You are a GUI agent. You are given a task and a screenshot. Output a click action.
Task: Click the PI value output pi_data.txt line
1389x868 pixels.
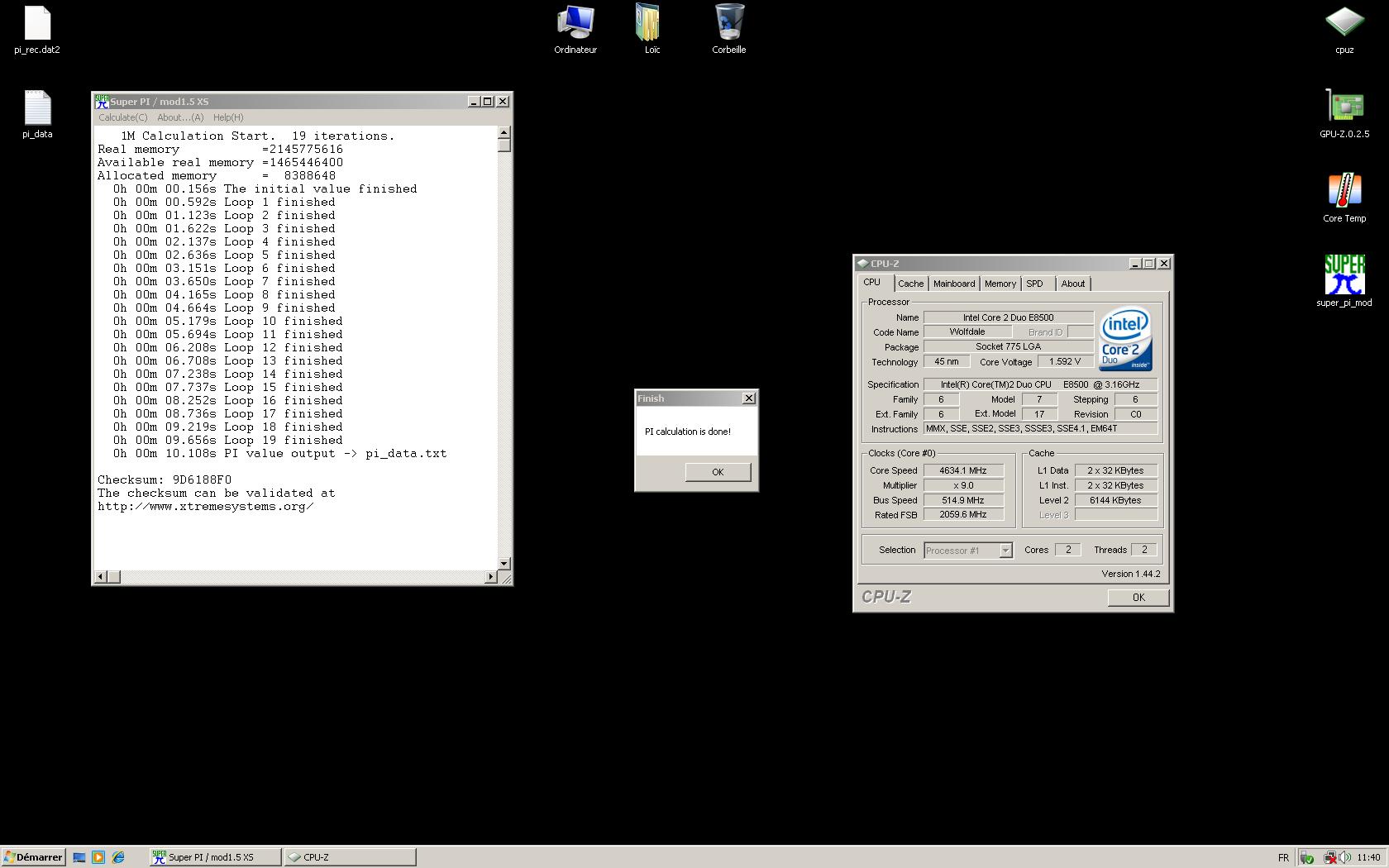coord(279,453)
